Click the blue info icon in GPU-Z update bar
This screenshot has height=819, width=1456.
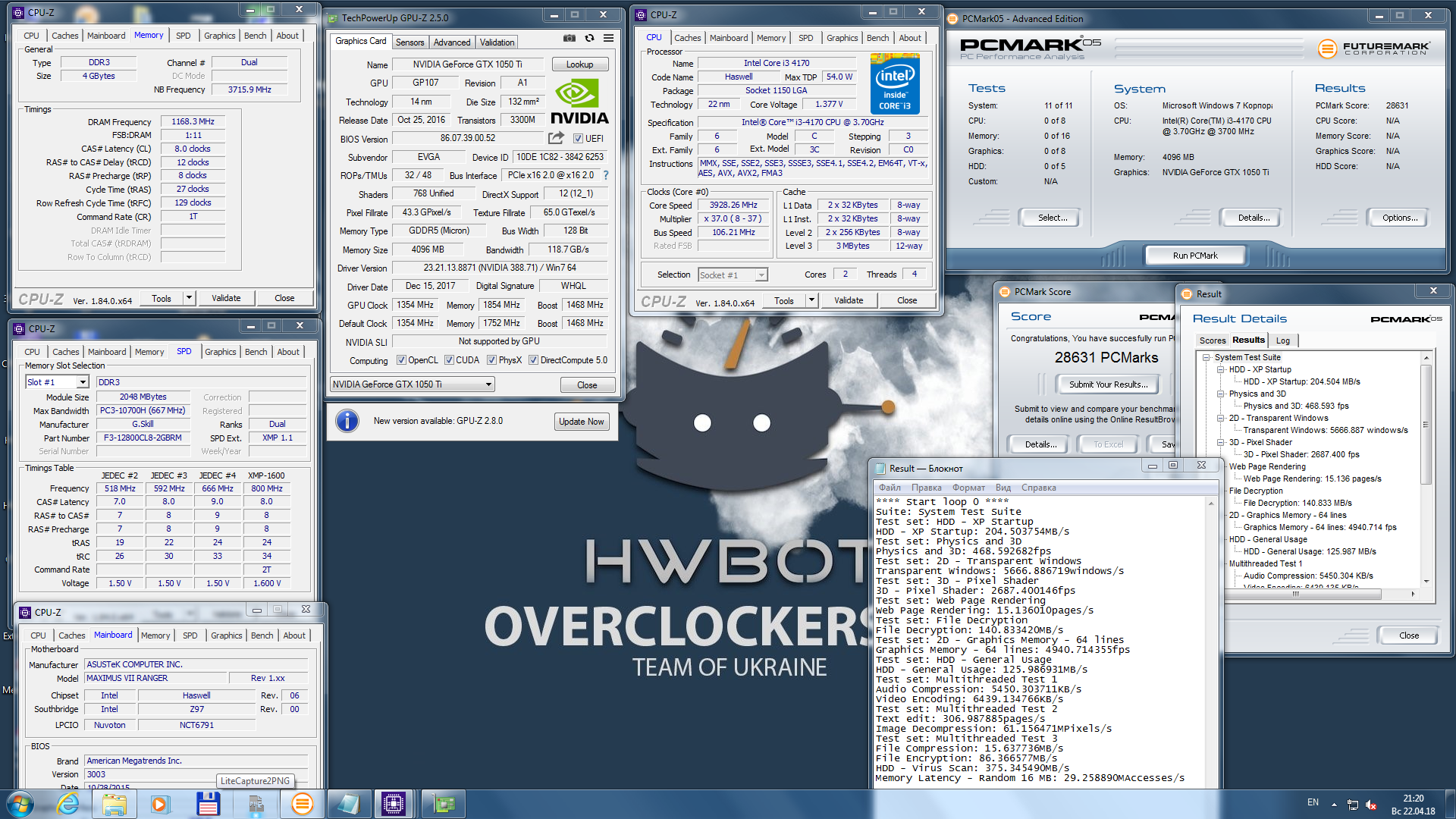347,421
